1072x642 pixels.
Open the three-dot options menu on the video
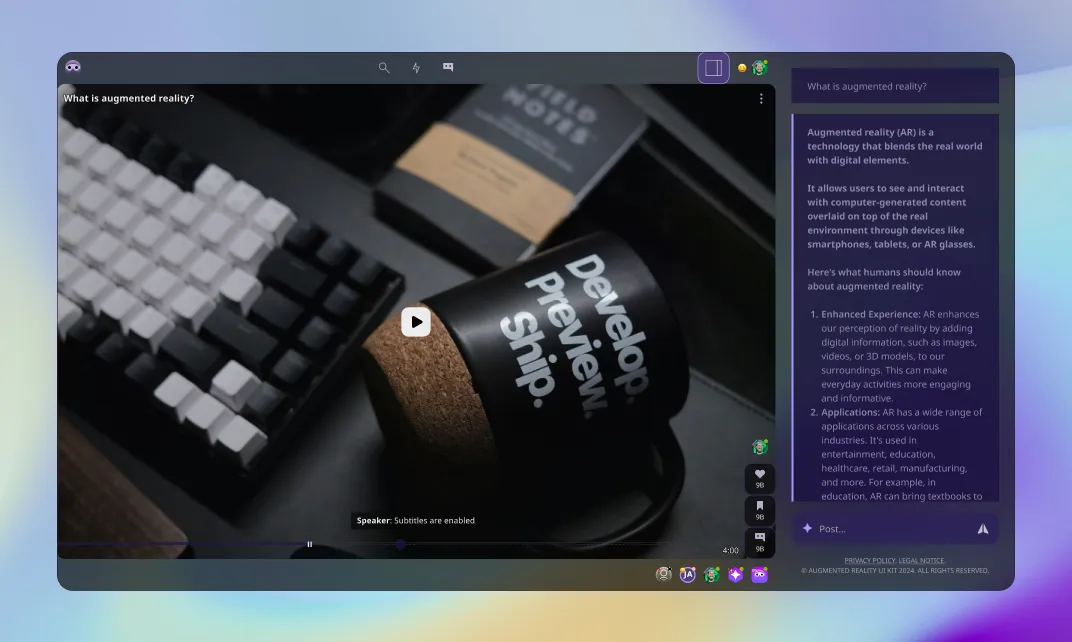(x=761, y=98)
